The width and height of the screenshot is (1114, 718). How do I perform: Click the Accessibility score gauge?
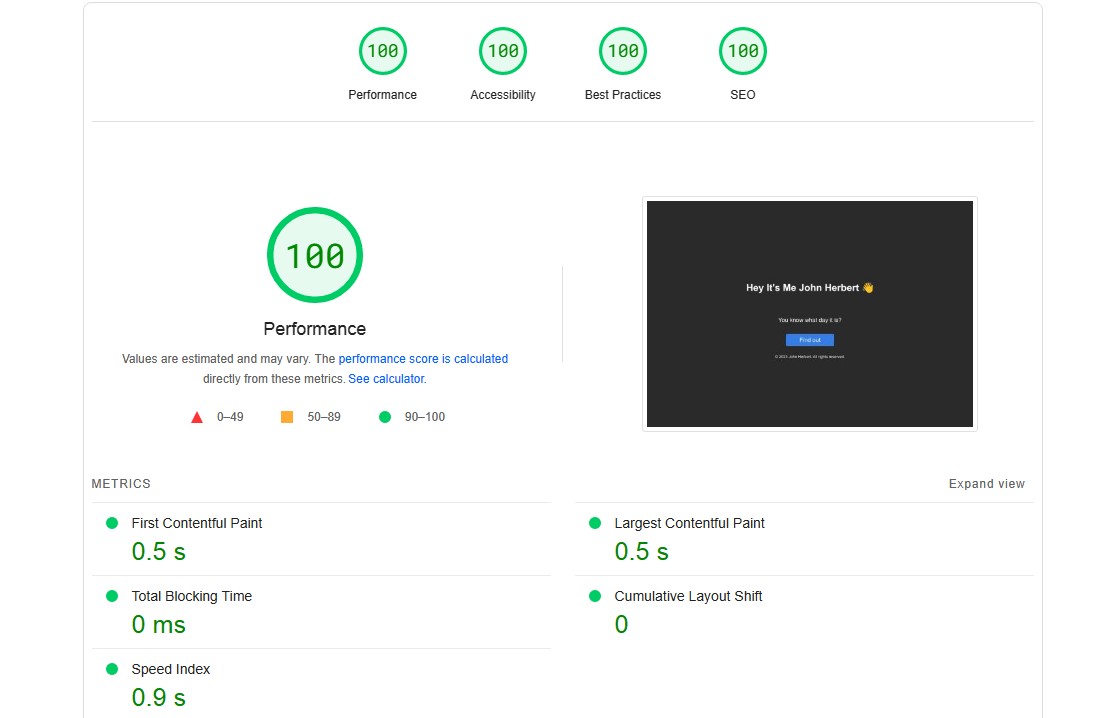(502, 51)
